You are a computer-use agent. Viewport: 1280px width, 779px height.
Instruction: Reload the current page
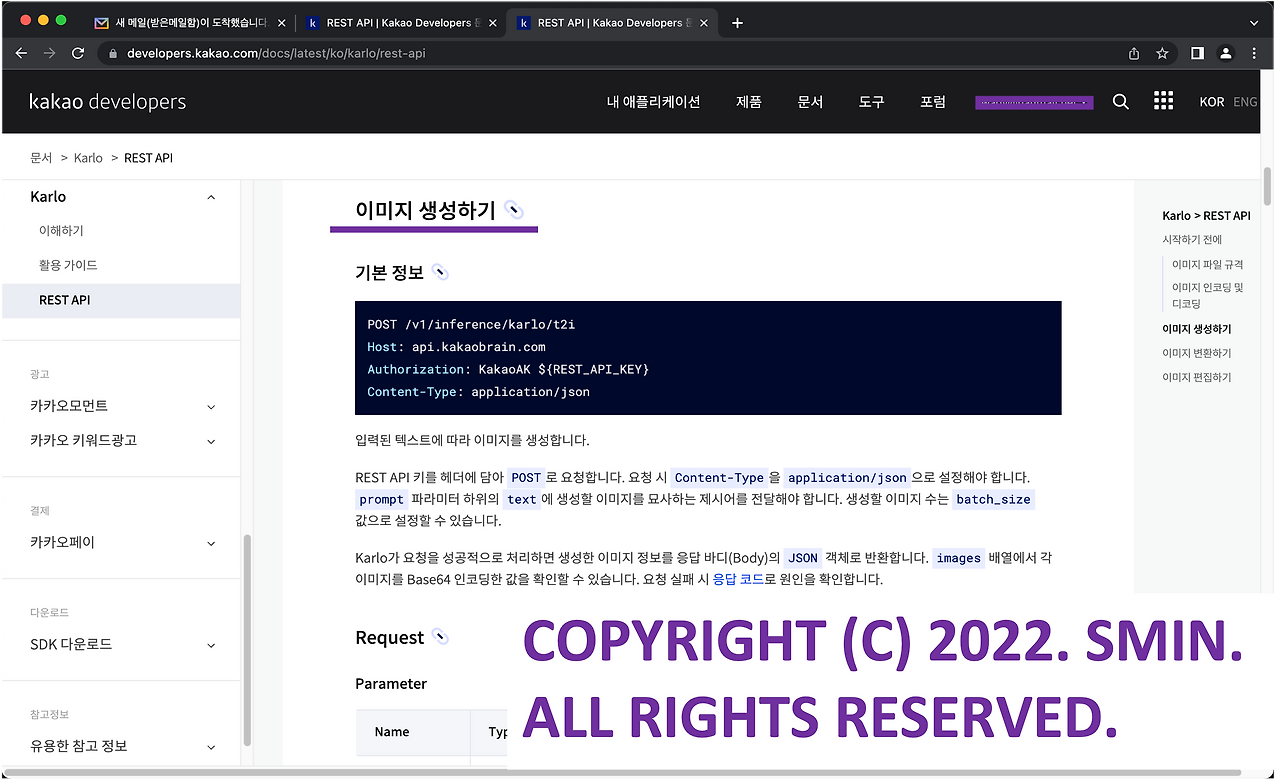pos(78,53)
